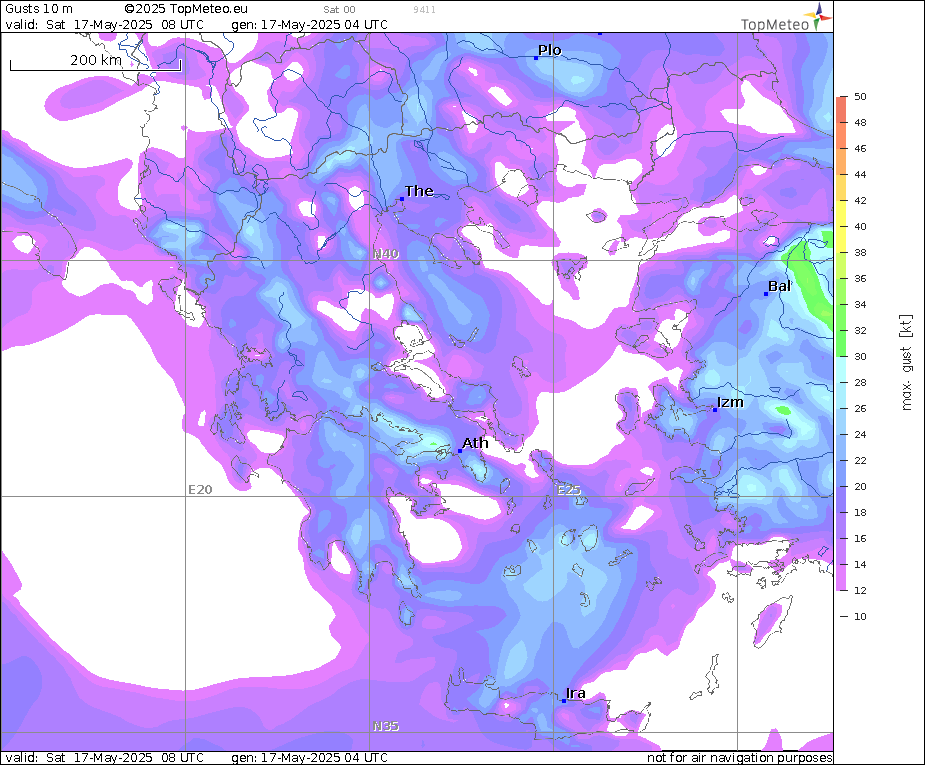Click the bottom 'valid: Sat 17-May-2025 08 UTC' text
Viewport: 925px width, 765px height.
(104, 757)
